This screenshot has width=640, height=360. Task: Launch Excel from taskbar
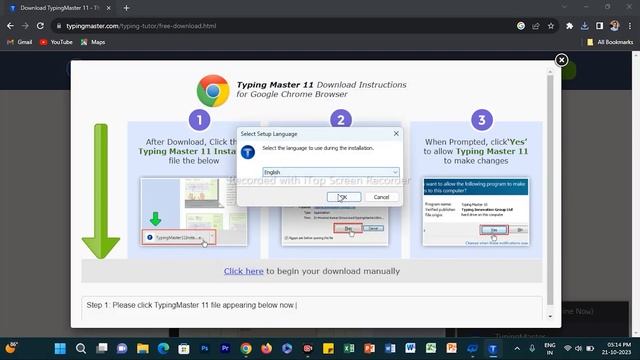[349, 349]
